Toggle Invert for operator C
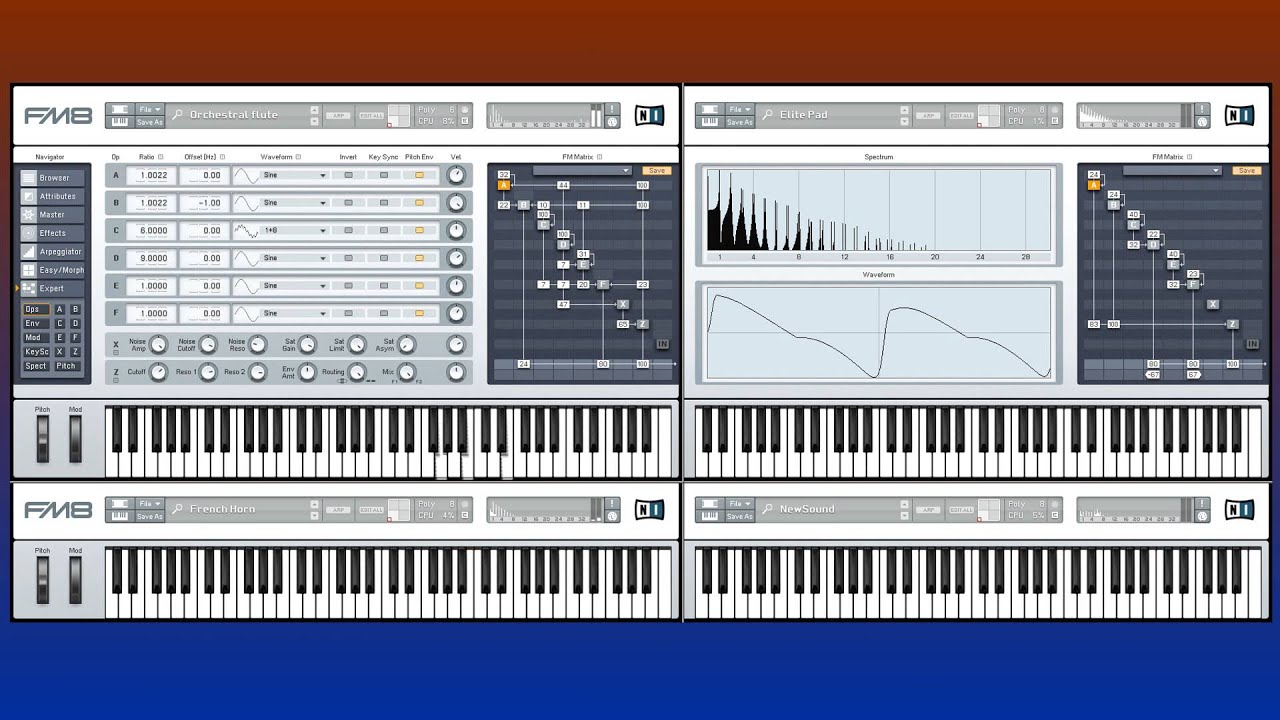This screenshot has width=1280, height=720. click(348, 230)
